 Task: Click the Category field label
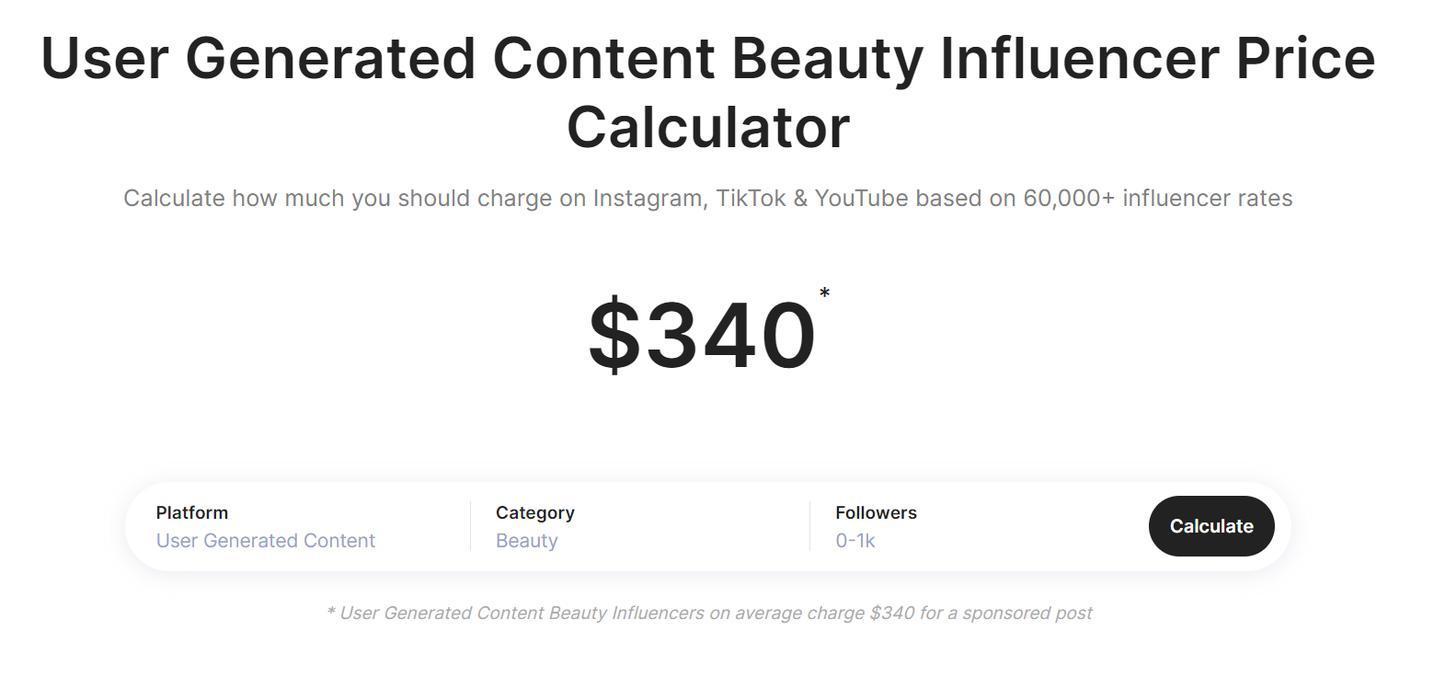pyautogui.click(x=535, y=513)
